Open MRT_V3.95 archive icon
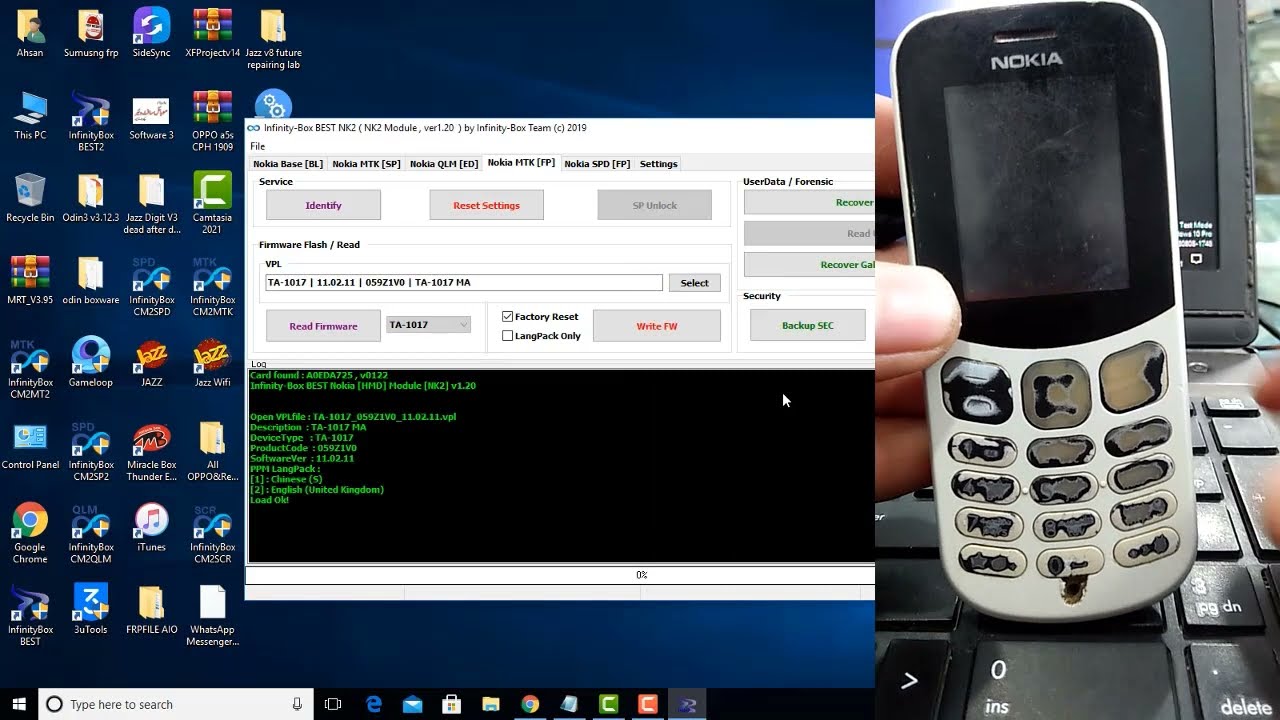 pos(30,279)
